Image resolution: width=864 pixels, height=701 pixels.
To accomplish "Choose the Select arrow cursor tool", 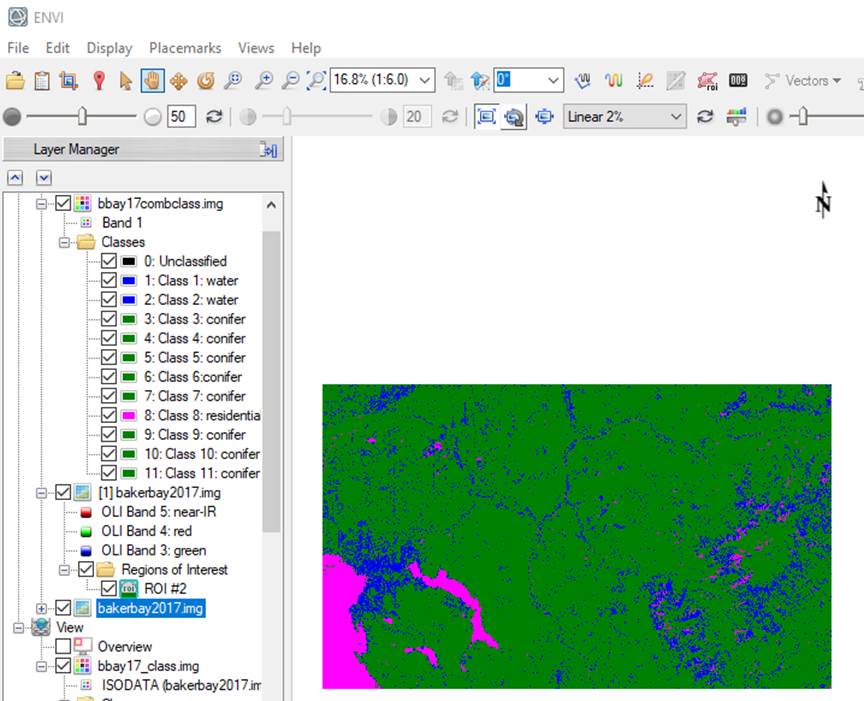I will (126, 80).
